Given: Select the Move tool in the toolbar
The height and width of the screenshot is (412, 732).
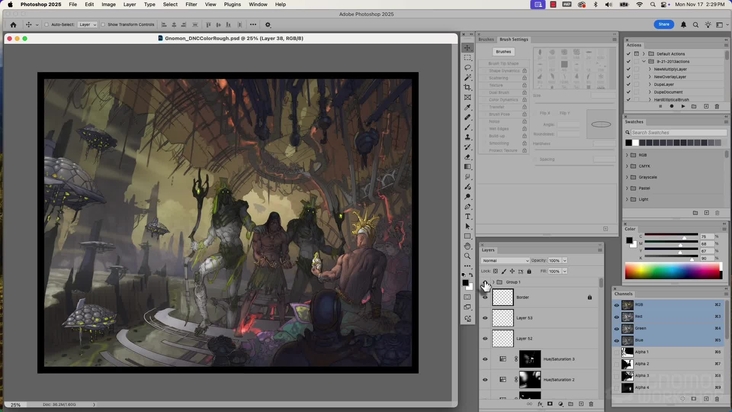Looking at the screenshot, I should 467,48.
